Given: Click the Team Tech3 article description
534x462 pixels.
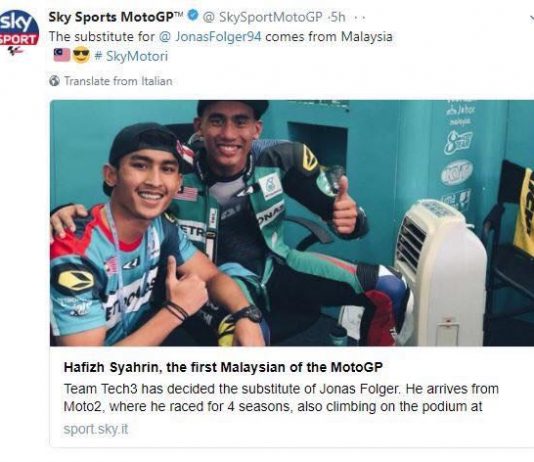Looking at the screenshot, I should point(281,398).
